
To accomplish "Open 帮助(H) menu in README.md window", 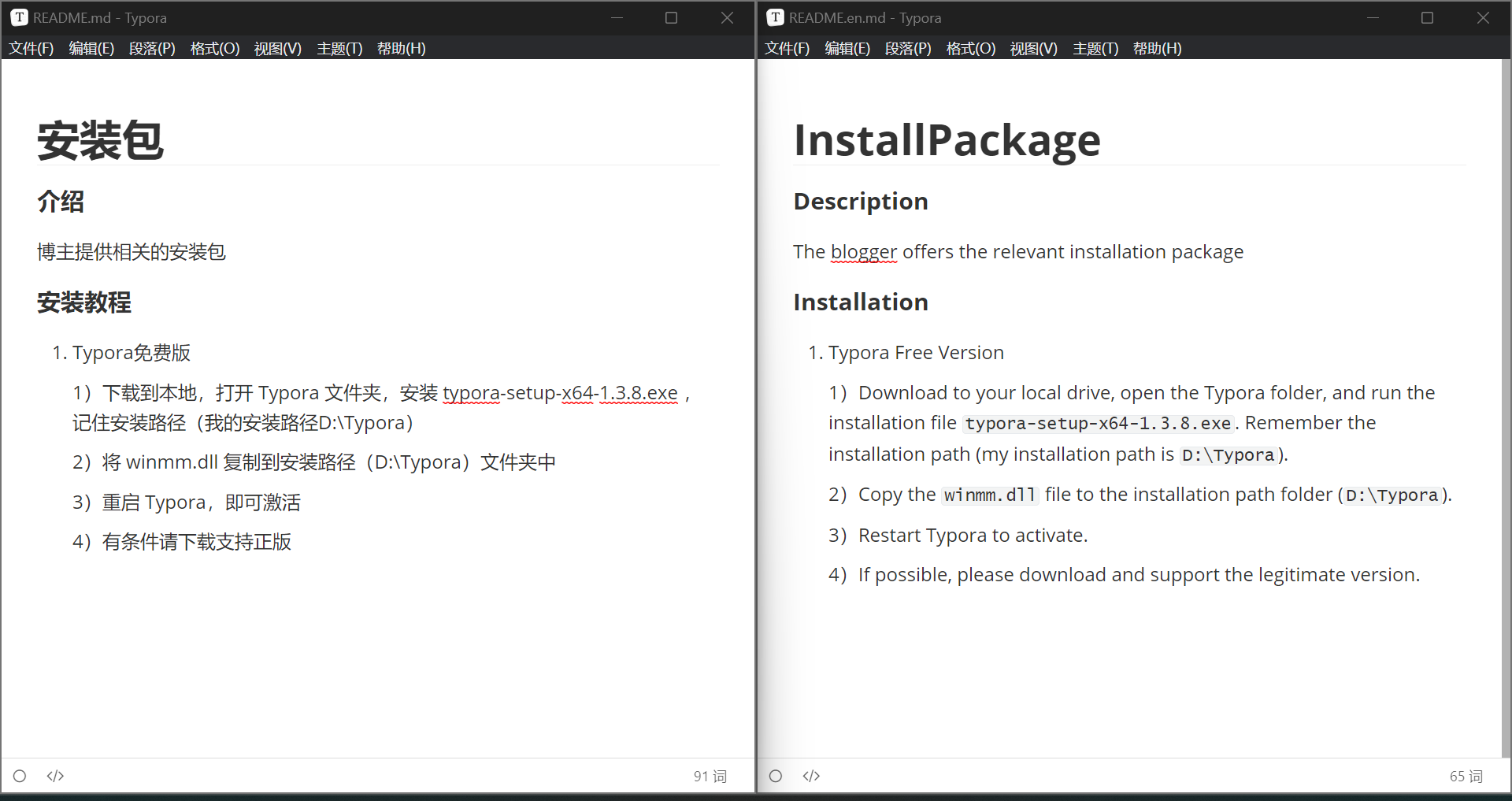I will 402,48.
